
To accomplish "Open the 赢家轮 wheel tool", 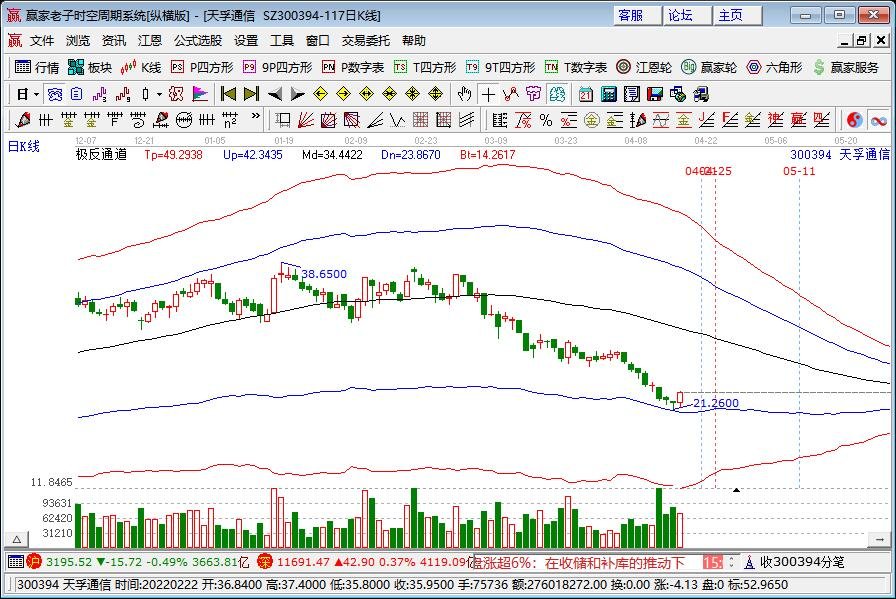I will coord(709,67).
